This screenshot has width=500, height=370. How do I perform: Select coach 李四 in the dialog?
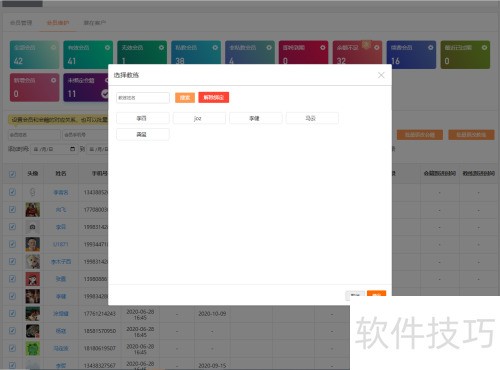pyautogui.click(x=143, y=118)
